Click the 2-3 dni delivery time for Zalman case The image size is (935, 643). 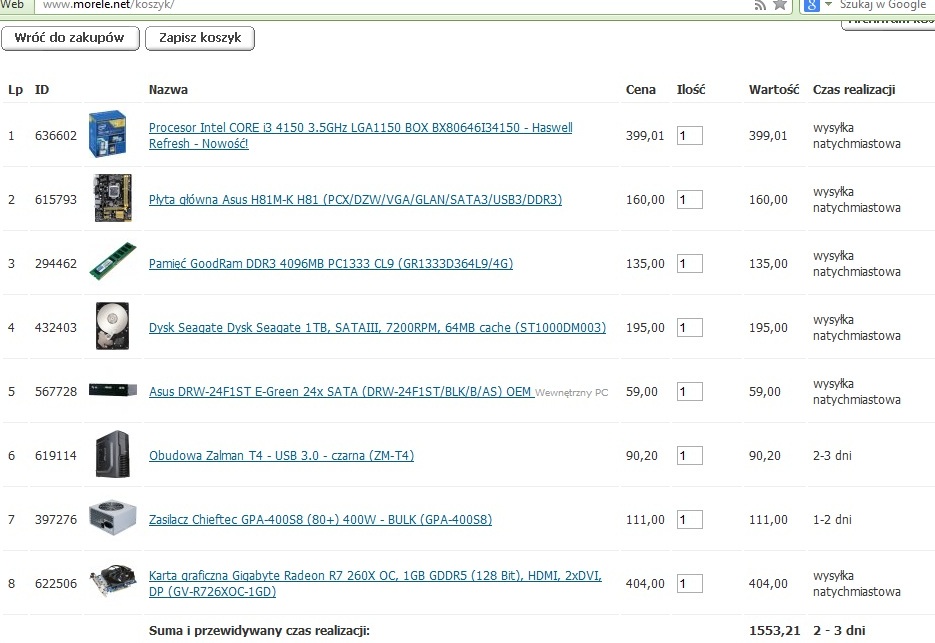832,455
